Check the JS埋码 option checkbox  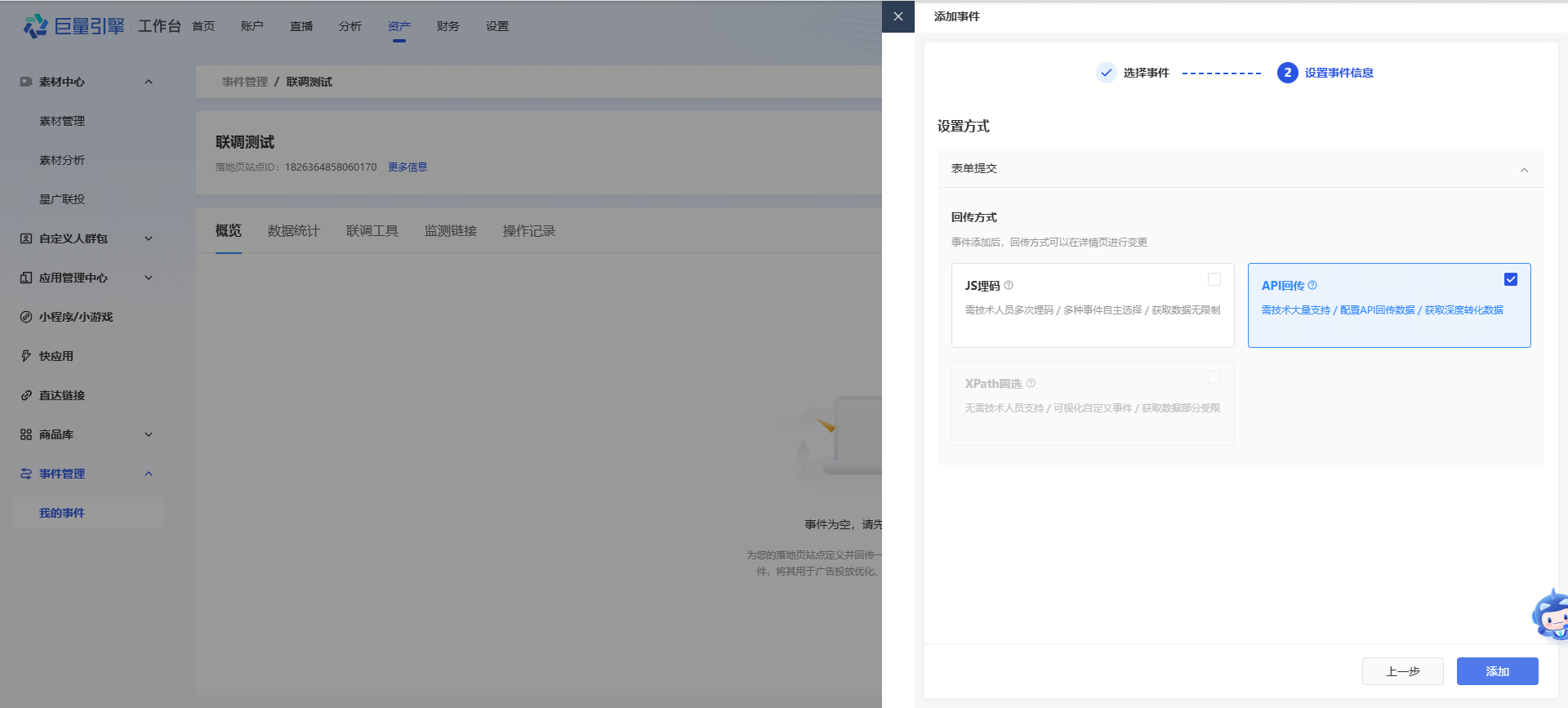(1214, 279)
